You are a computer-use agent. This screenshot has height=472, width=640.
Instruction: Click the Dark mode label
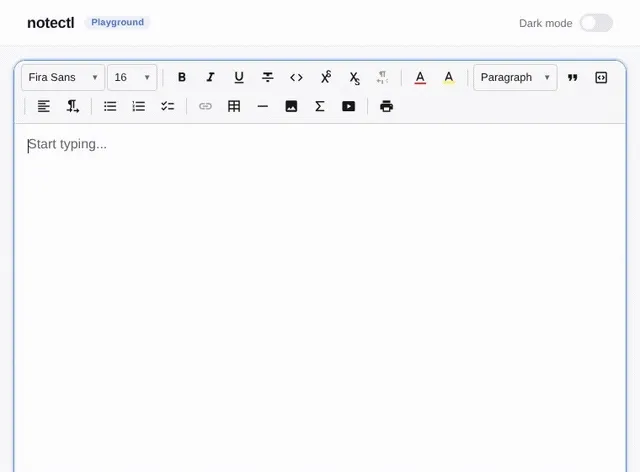tap(546, 23)
